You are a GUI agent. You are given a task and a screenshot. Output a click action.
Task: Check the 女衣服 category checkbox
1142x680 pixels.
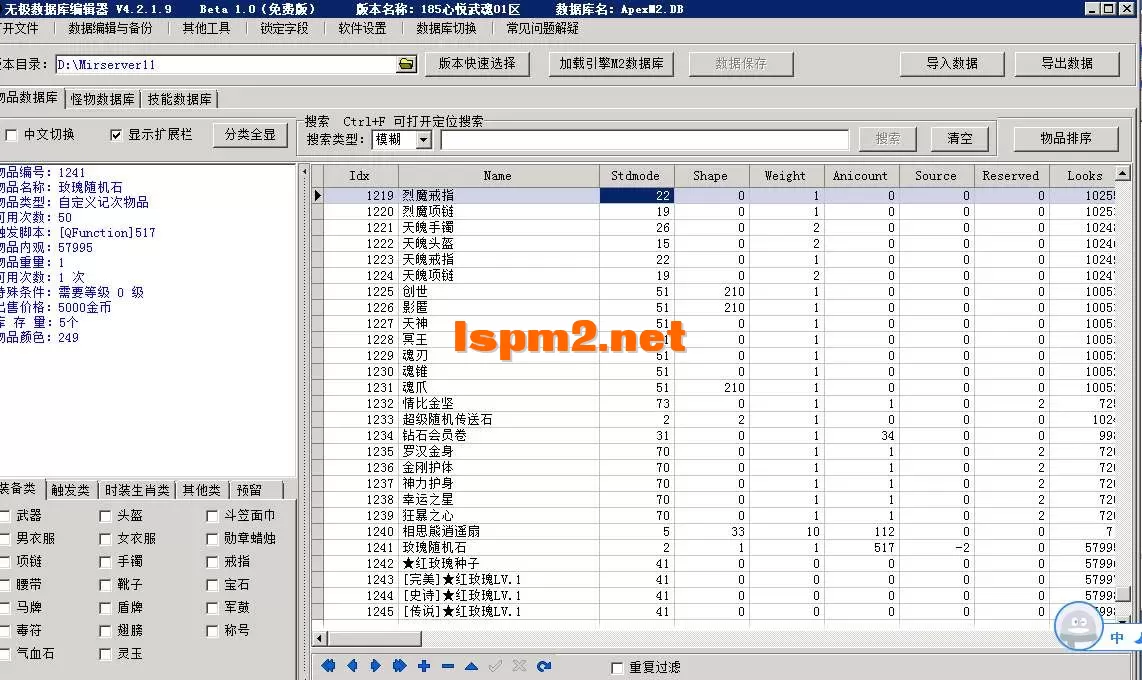(x=105, y=539)
